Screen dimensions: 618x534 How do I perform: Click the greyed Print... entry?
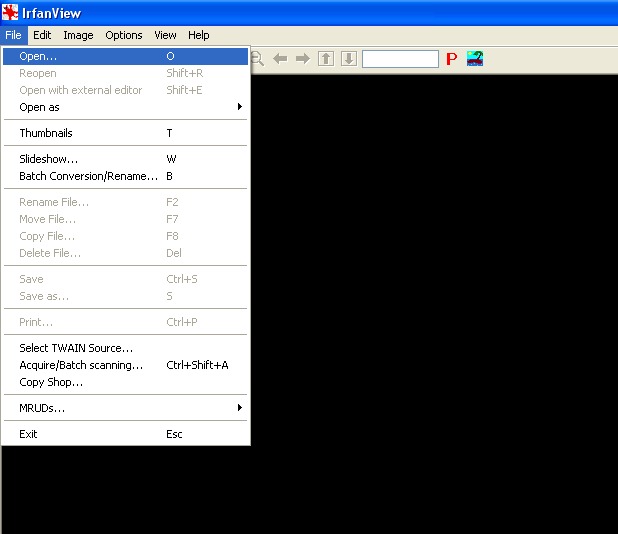(125, 322)
